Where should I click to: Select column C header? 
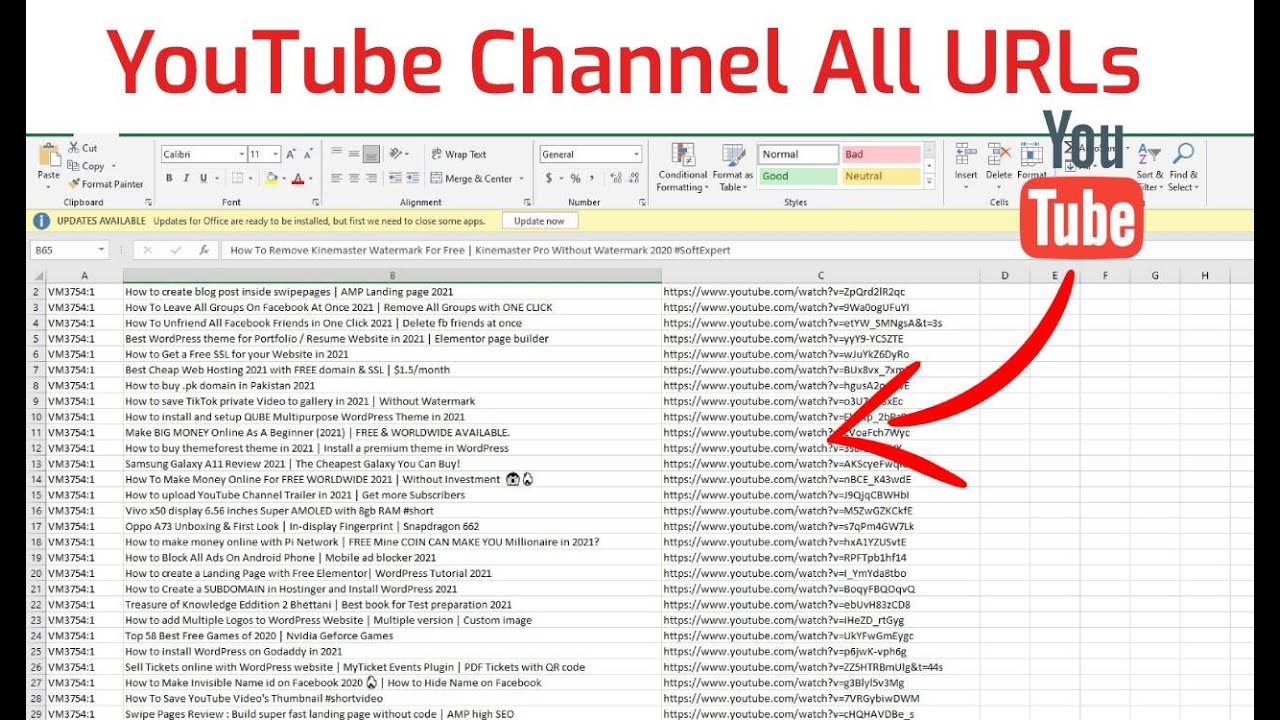[820, 275]
